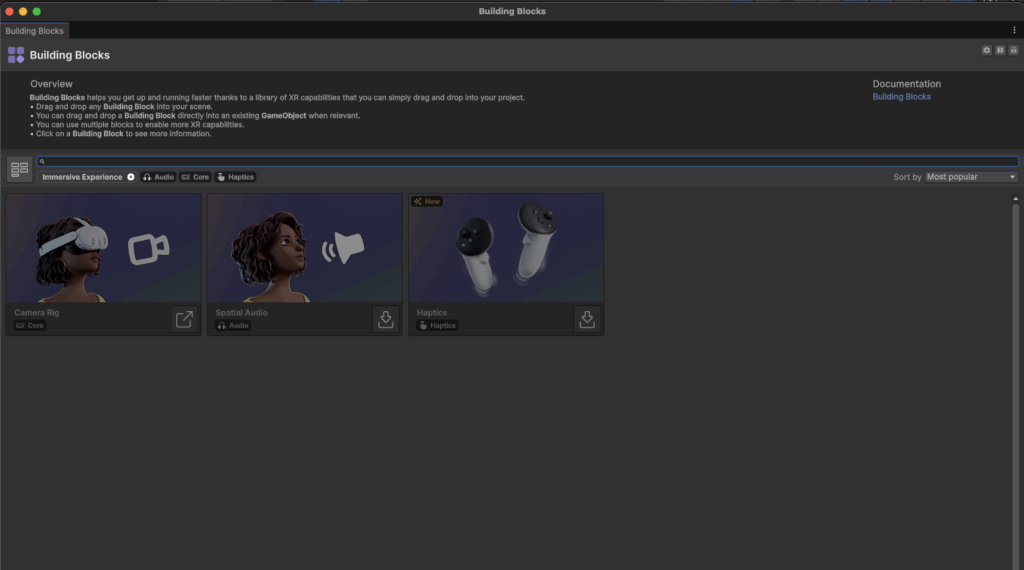
Task: Select the Camera Rig block thumbnail
Action: coord(104,248)
